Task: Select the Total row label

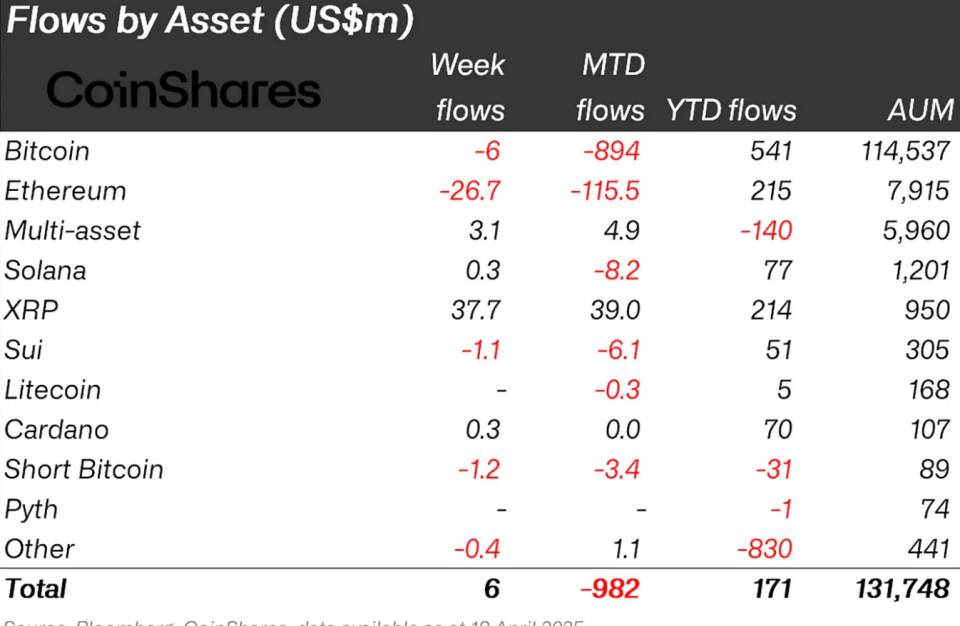Action: point(36,589)
